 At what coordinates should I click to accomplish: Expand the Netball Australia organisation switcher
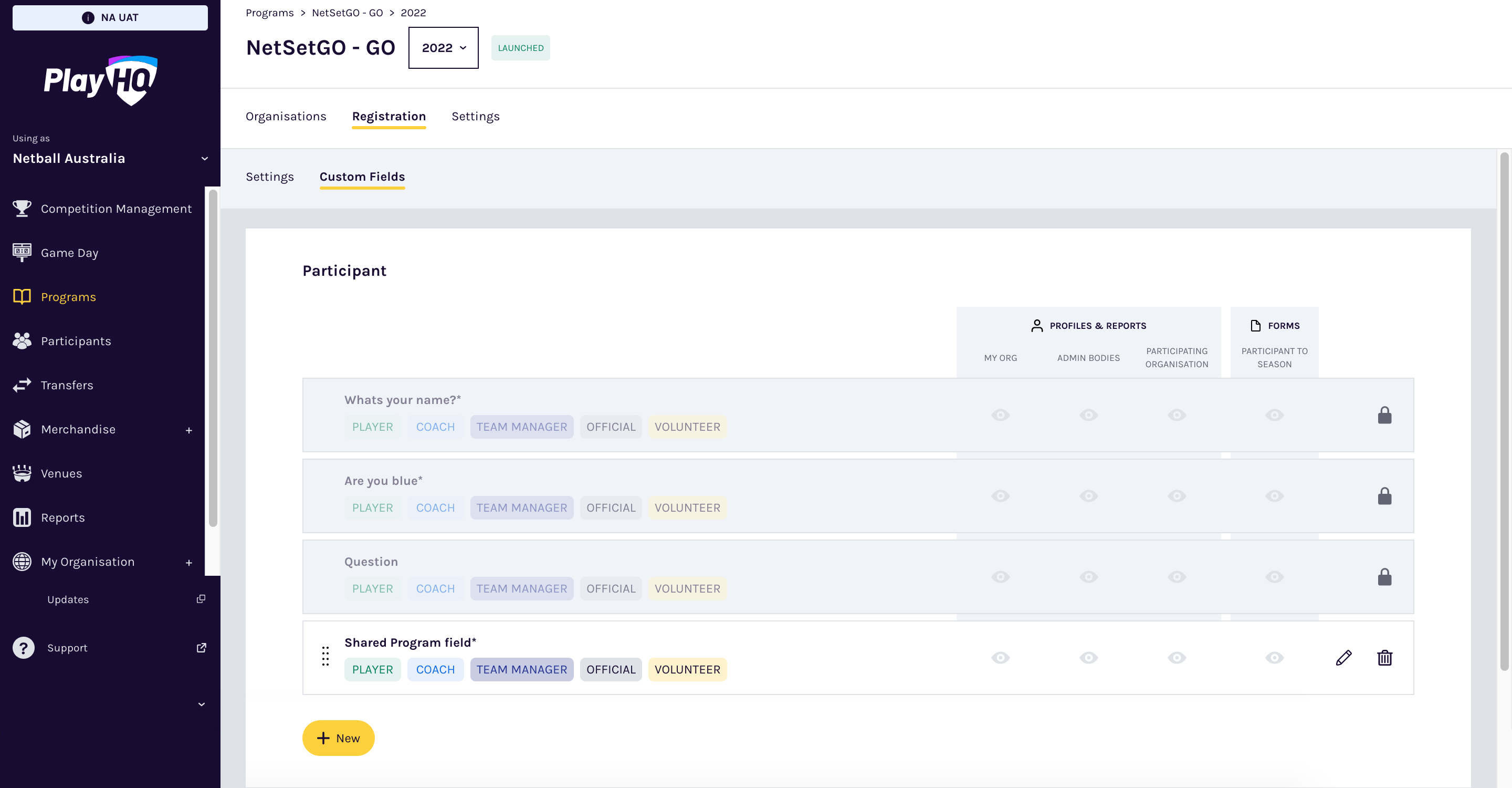pyautogui.click(x=204, y=159)
